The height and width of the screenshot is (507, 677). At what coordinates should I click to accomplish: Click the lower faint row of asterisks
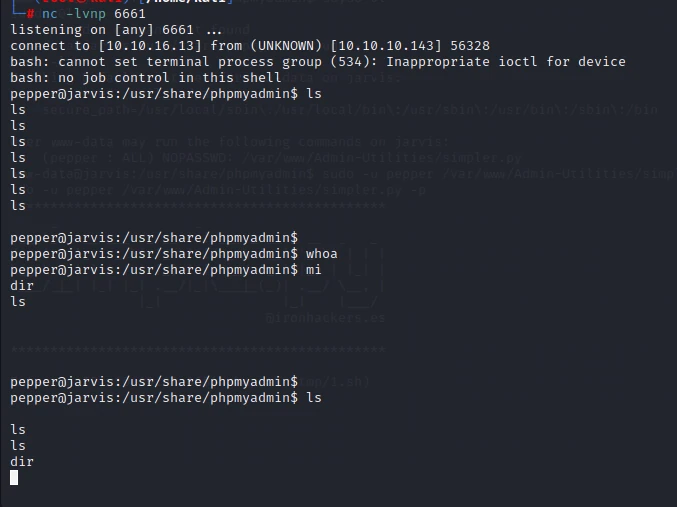[198, 349]
